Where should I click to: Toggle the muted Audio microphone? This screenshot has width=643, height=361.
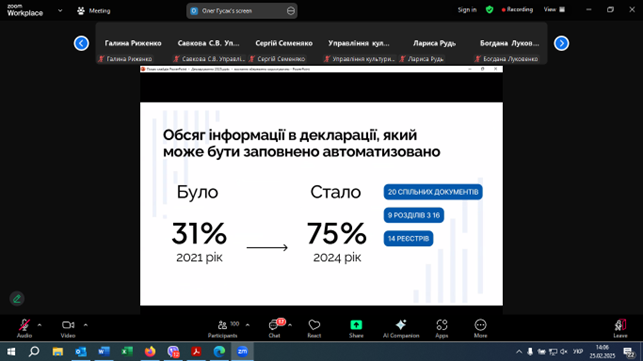pyautogui.click(x=24, y=325)
